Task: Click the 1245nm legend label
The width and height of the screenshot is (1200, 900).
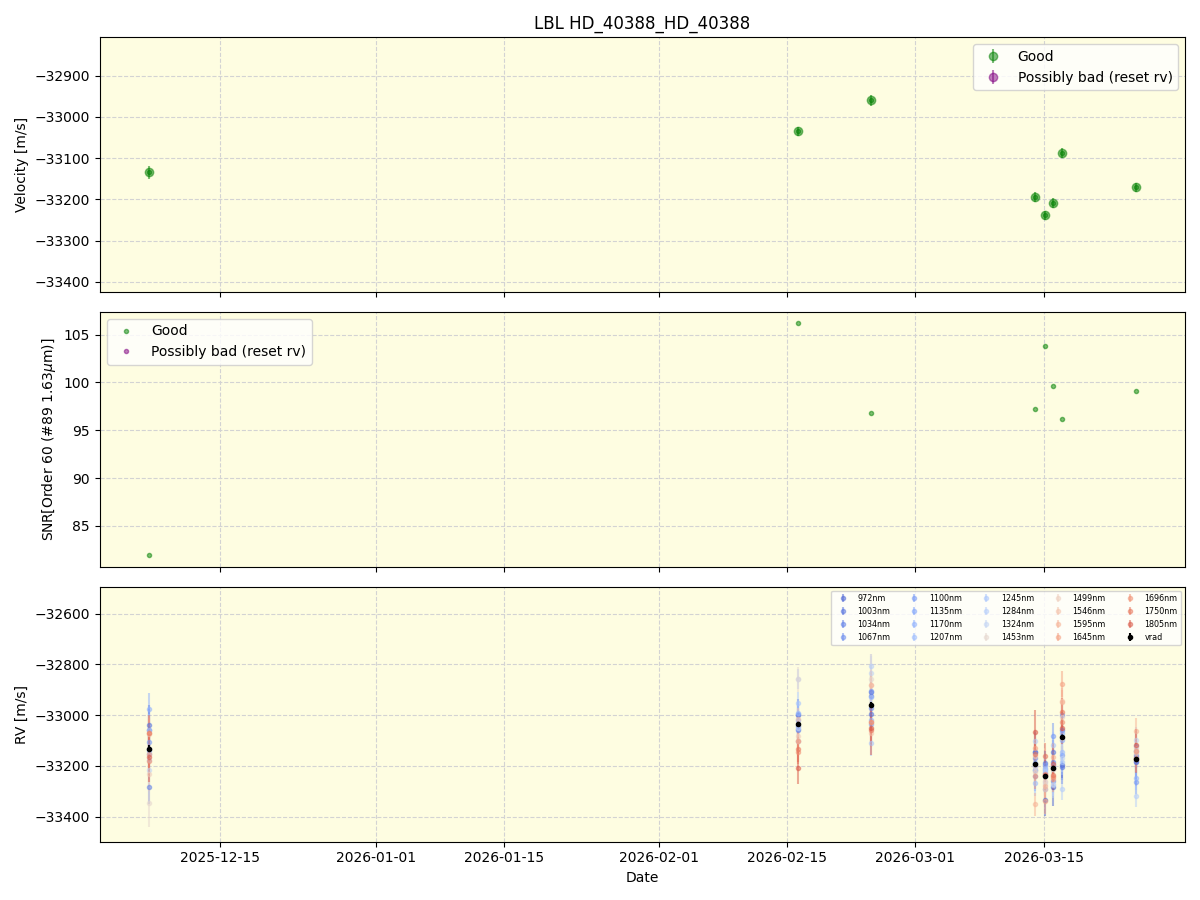Action: [x=1018, y=598]
